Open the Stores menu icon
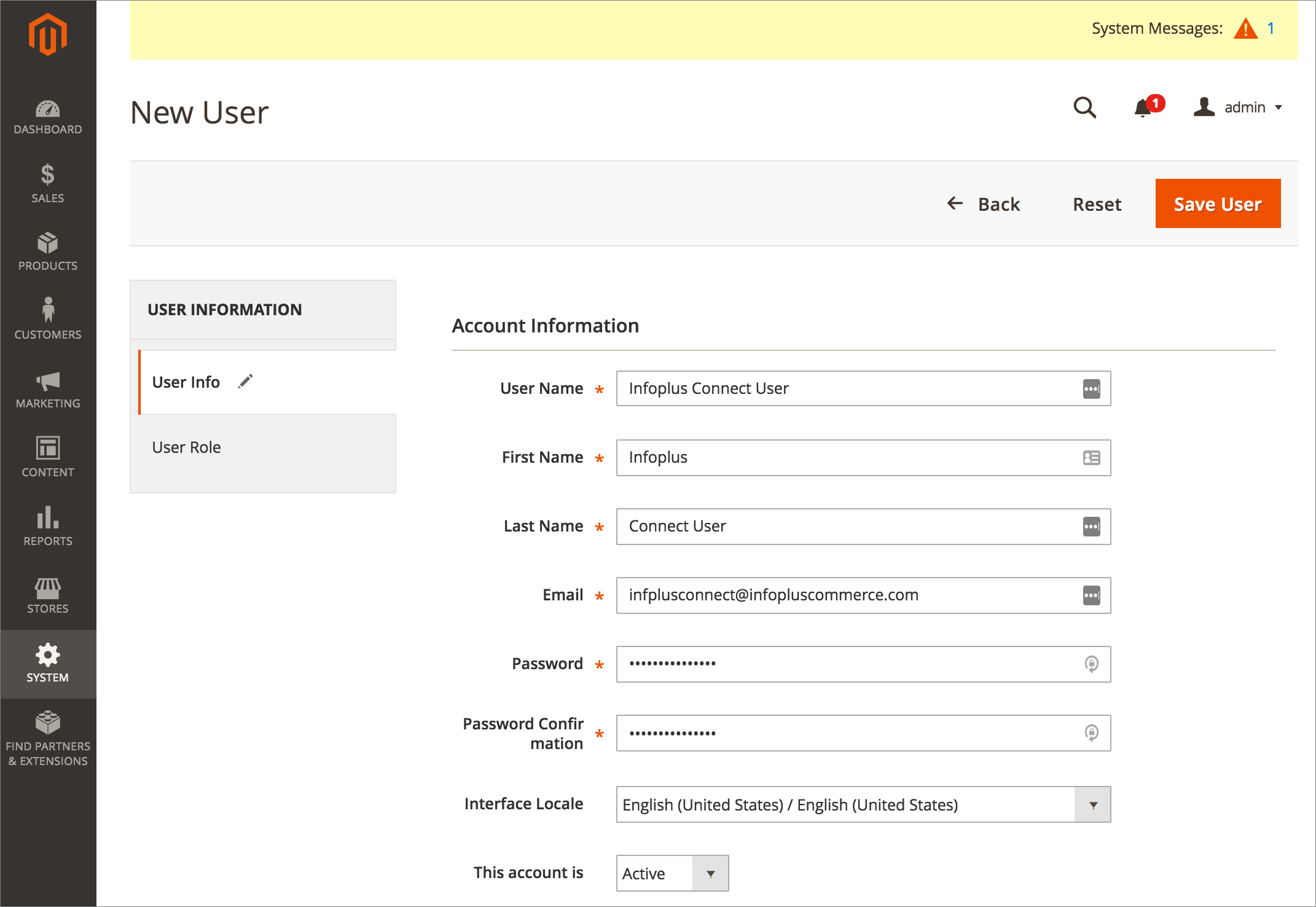The width and height of the screenshot is (1316, 907). (48, 595)
